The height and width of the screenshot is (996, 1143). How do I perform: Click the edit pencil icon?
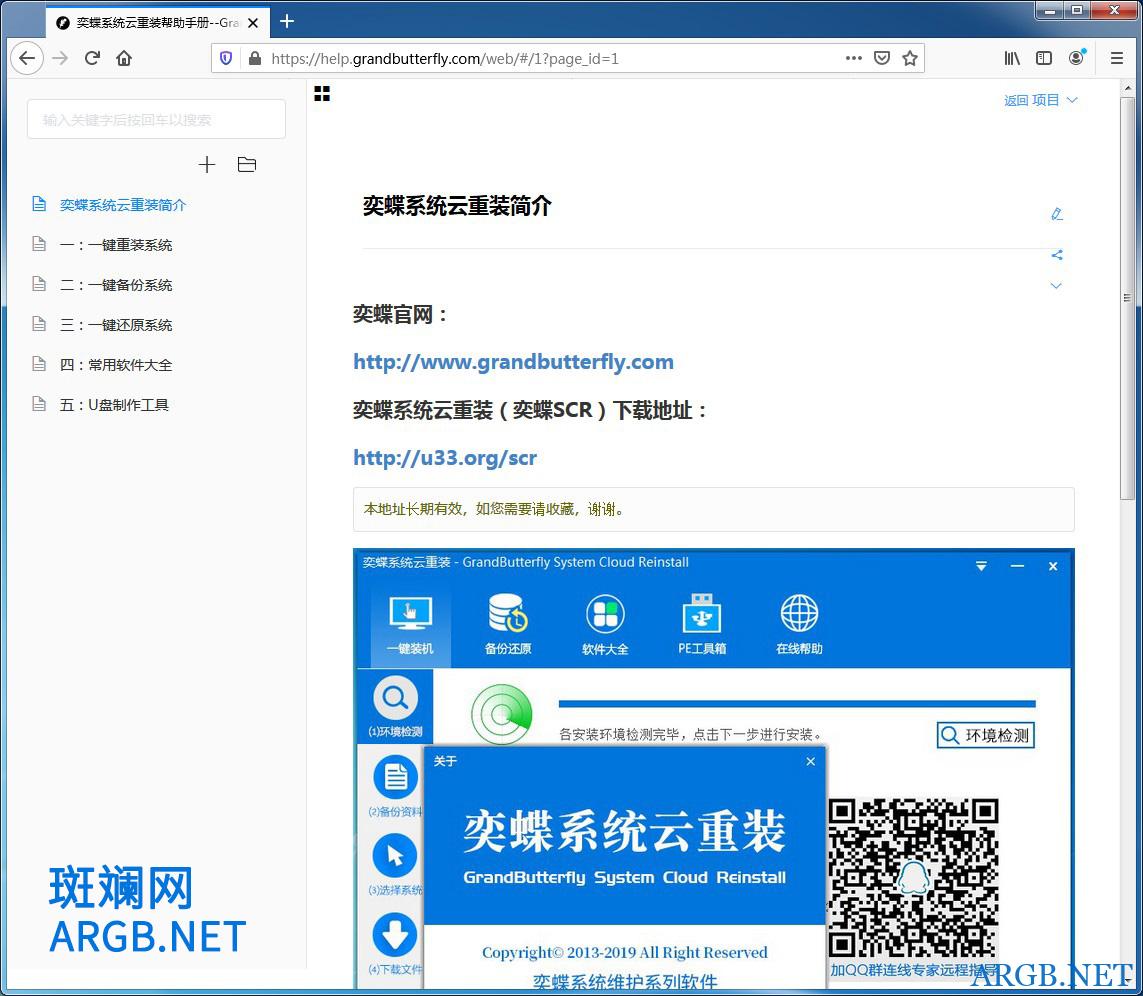click(x=1057, y=214)
